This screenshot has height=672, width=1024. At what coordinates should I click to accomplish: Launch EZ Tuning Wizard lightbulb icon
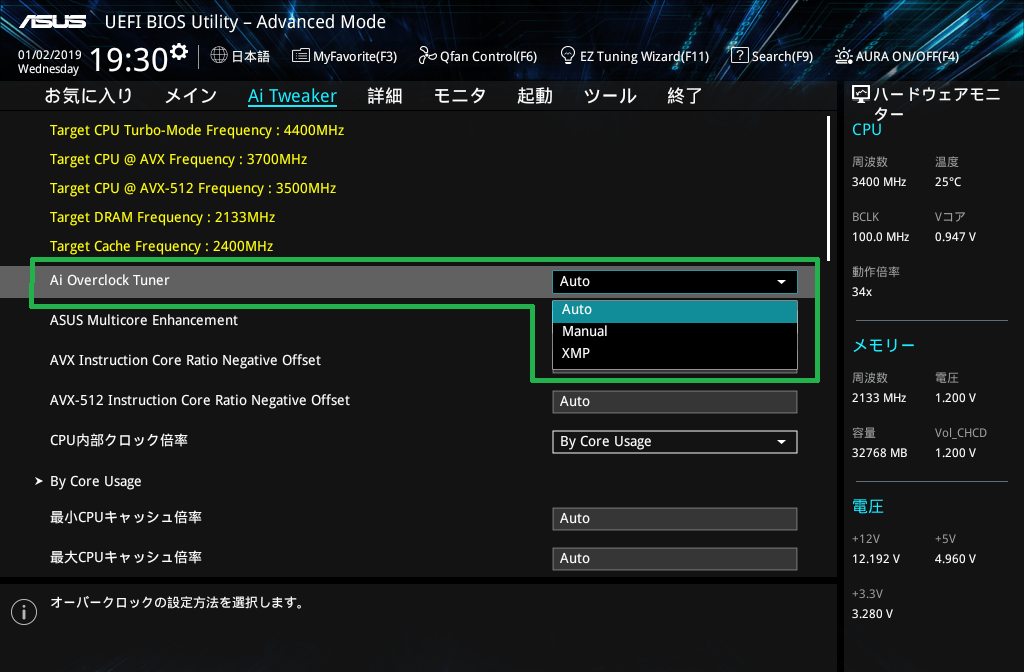[x=568, y=55]
